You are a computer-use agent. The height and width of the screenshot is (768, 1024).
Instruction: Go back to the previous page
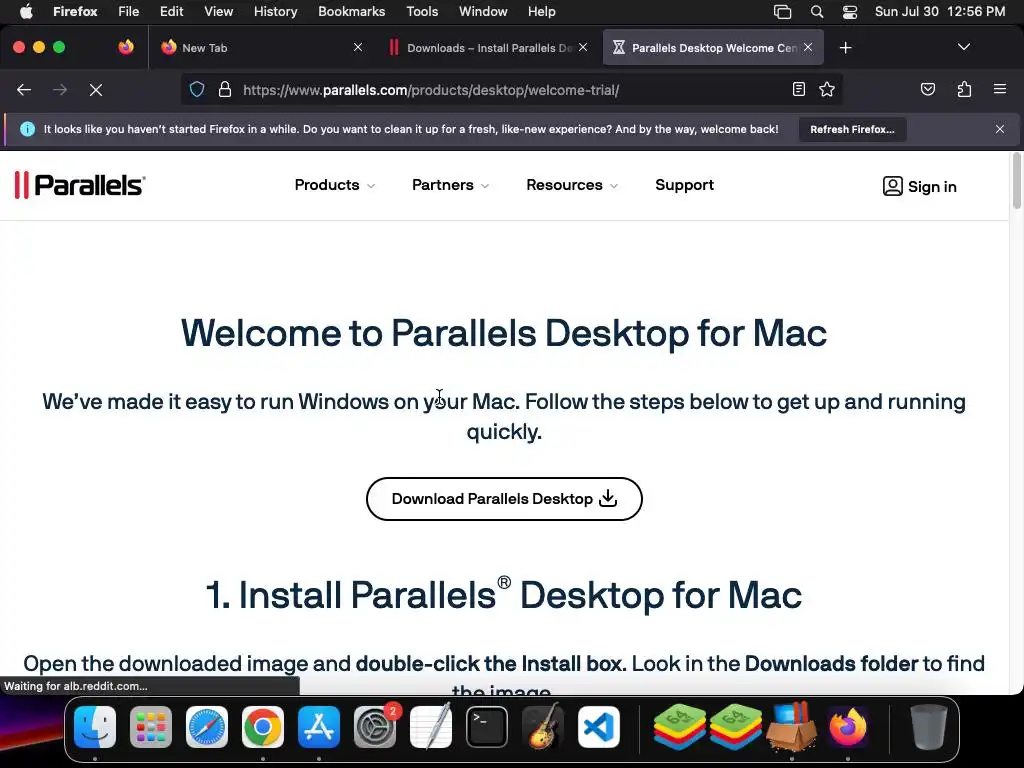[x=24, y=90]
